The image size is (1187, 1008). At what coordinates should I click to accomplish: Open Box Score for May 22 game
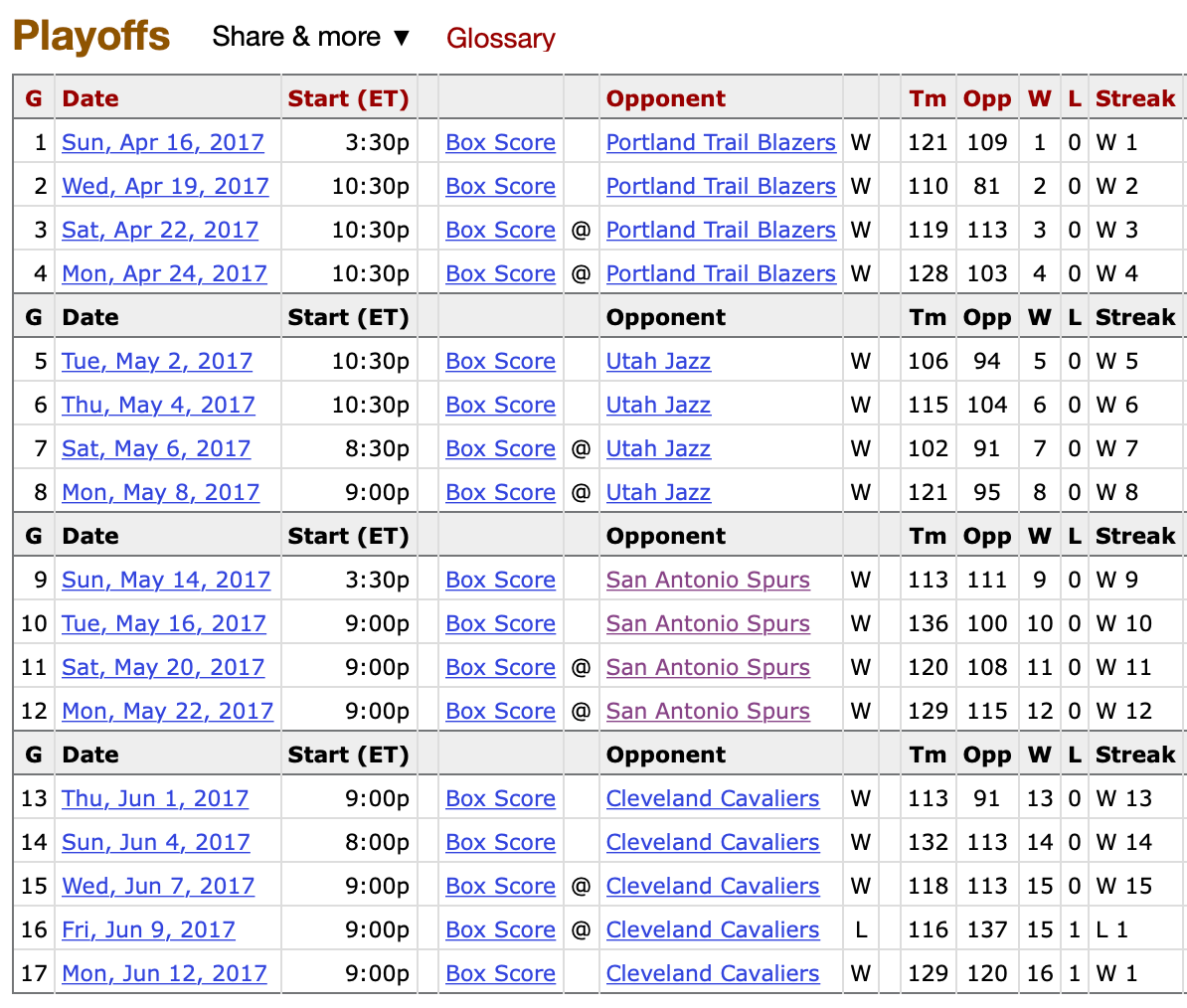(500, 712)
